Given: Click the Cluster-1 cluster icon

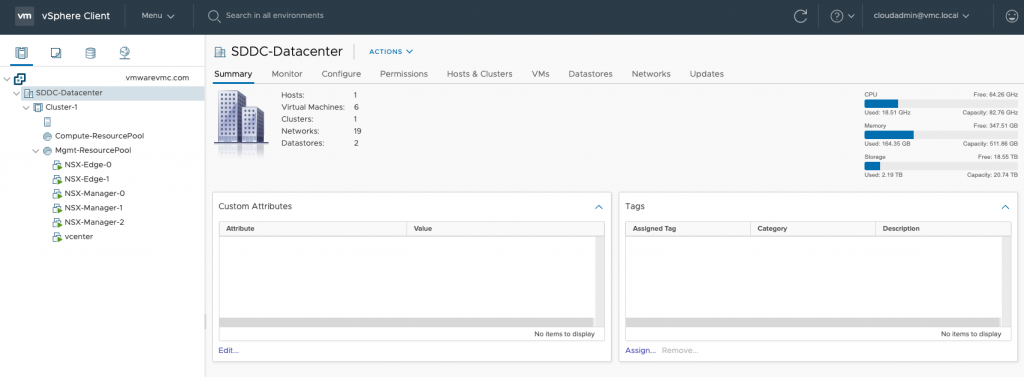Looking at the screenshot, I should coord(38,107).
